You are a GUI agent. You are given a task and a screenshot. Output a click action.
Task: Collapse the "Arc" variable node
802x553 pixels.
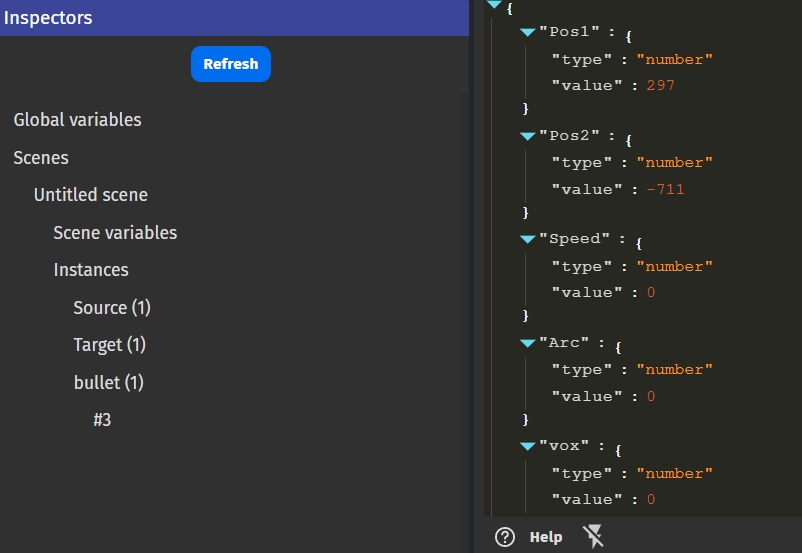tap(527, 343)
